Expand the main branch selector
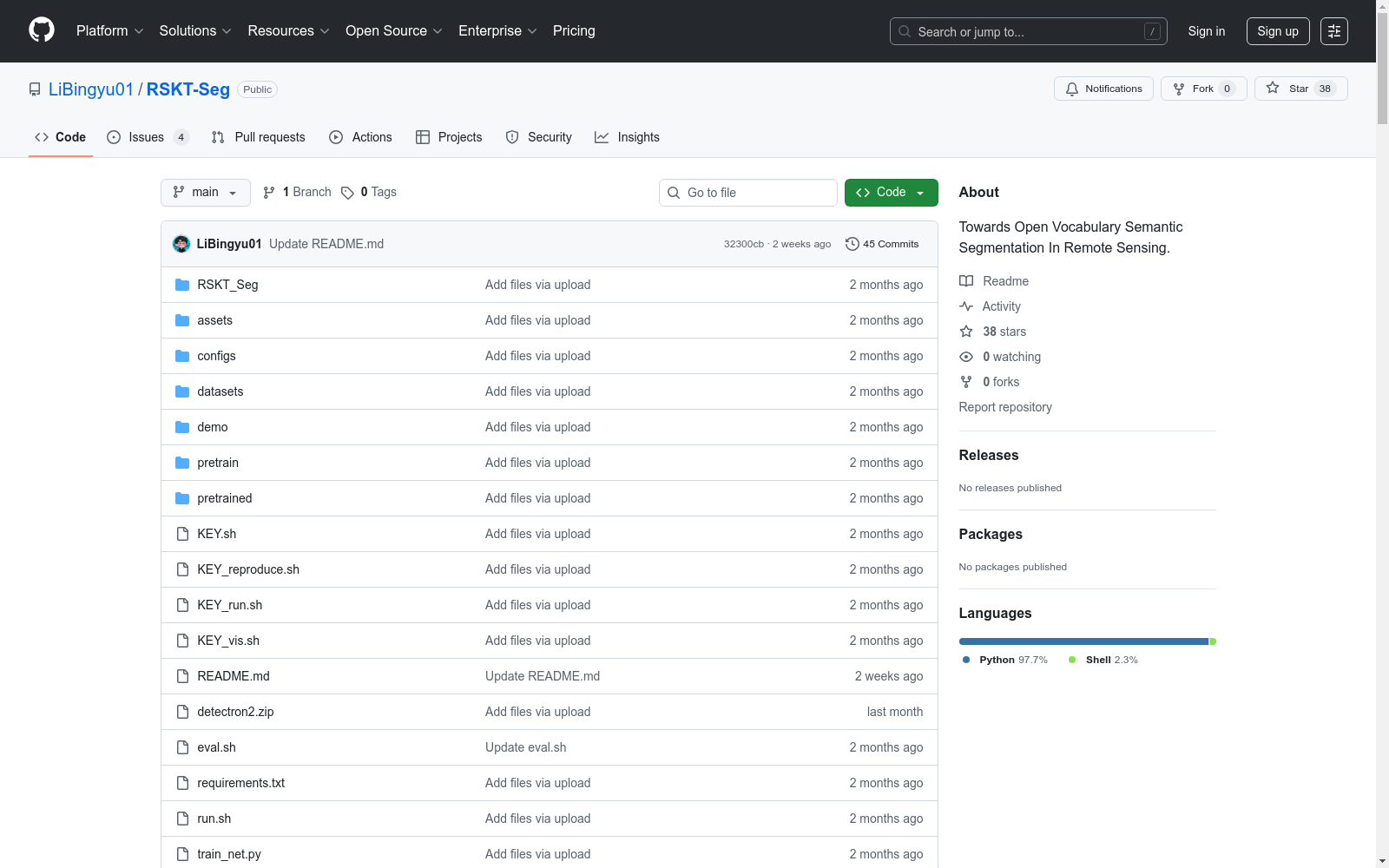Screen dimensions: 1389x868 (x=206, y=193)
